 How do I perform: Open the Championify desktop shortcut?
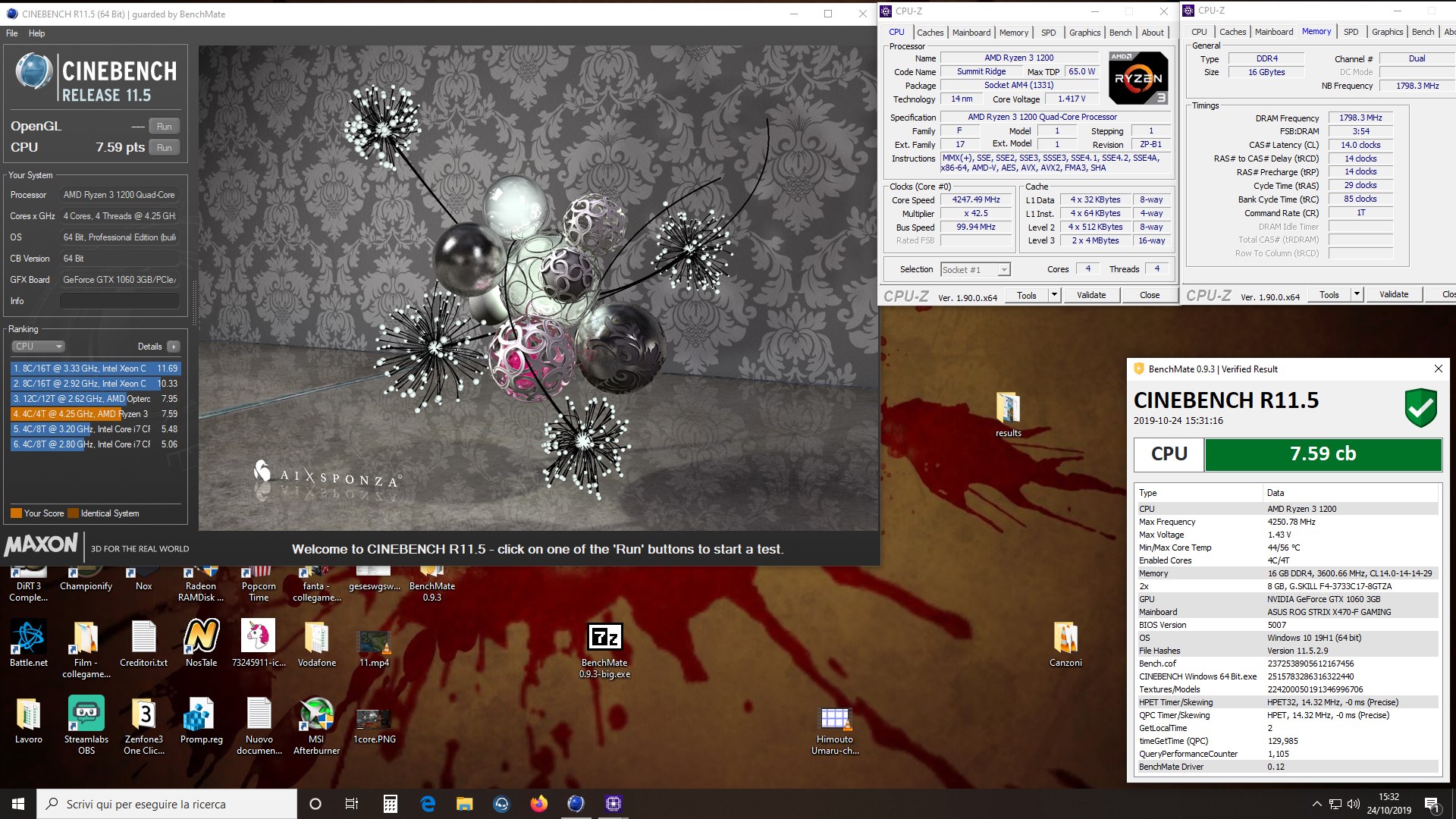pos(86,580)
